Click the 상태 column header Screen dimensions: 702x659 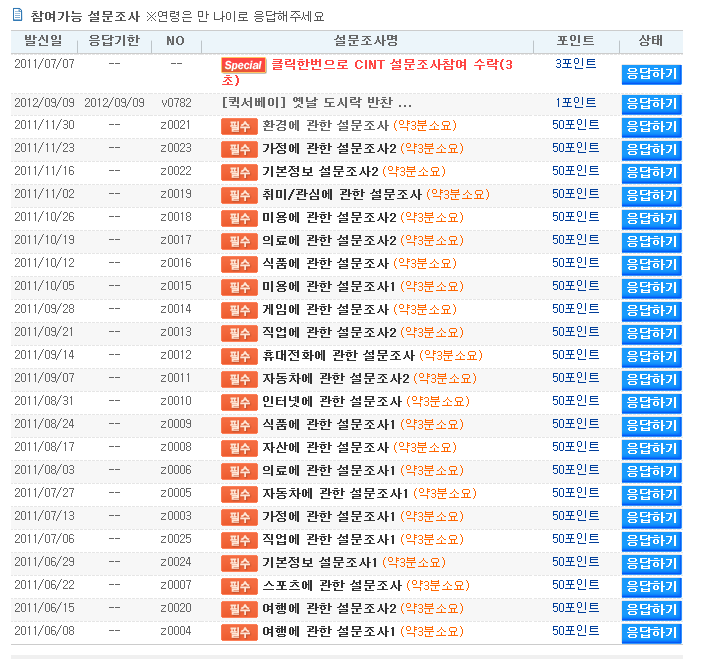(x=651, y=41)
